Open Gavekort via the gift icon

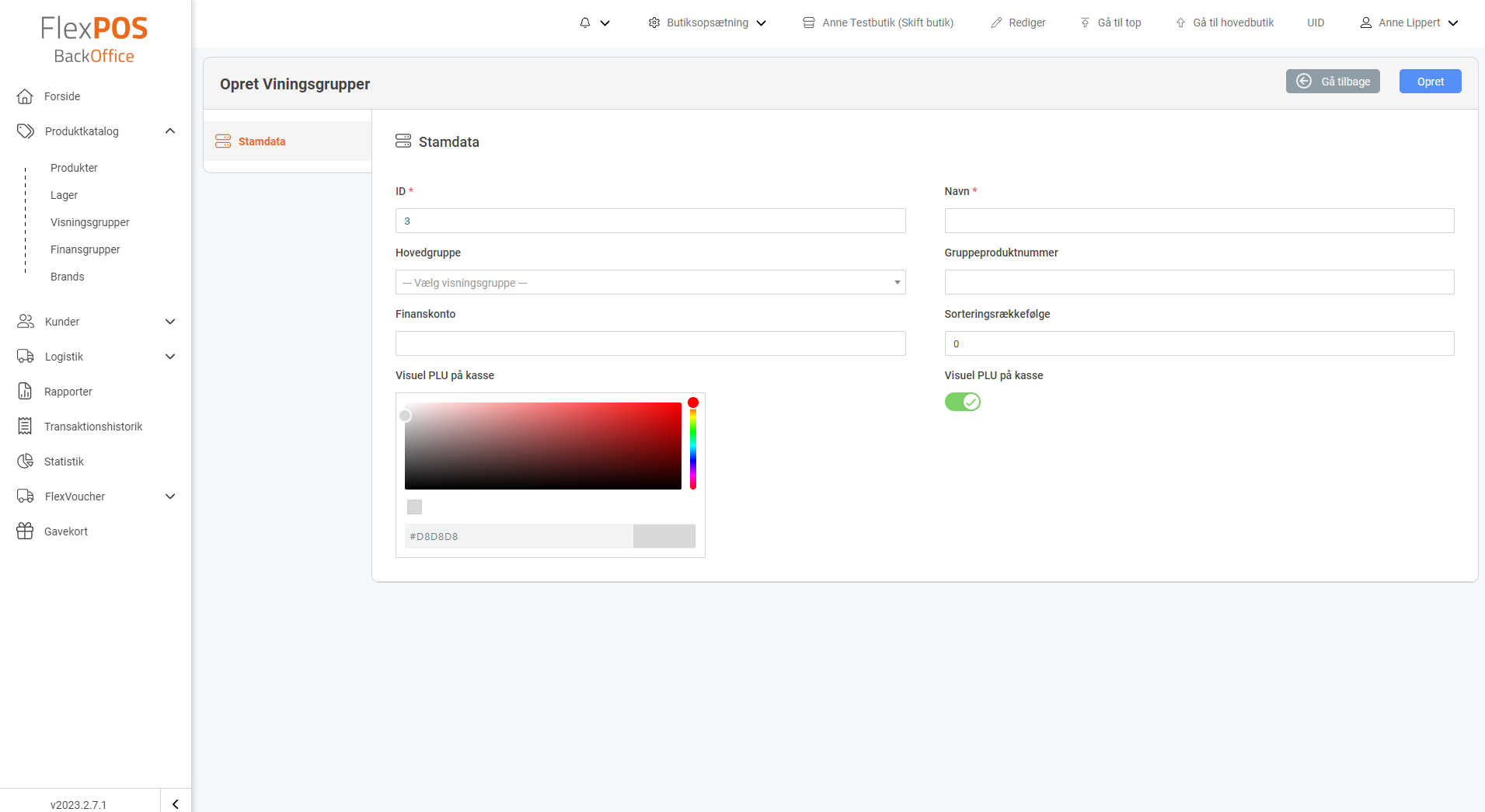coord(26,531)
